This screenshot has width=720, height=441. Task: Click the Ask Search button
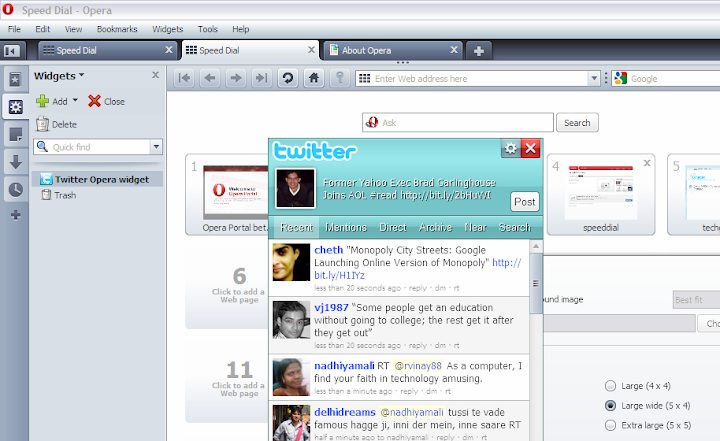577,123
